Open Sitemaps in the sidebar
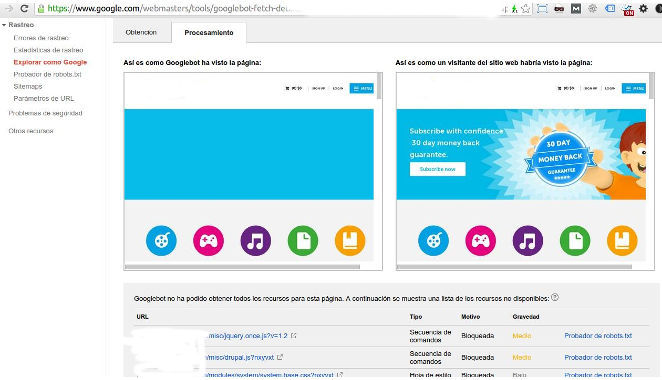The height and width of the screenshot is (380, 662). [x=28, y=87]
